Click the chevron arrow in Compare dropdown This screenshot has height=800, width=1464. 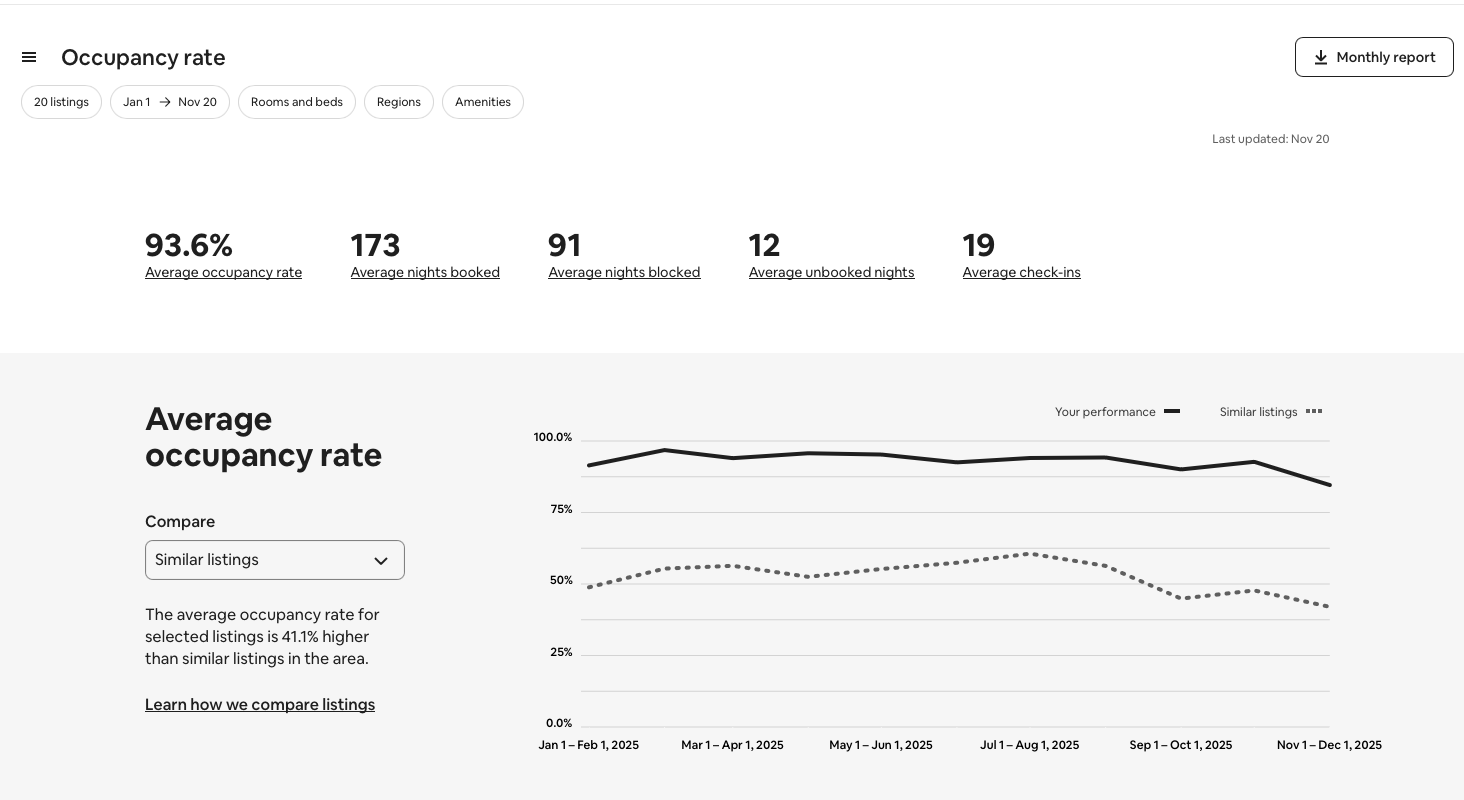coord(381,561)
